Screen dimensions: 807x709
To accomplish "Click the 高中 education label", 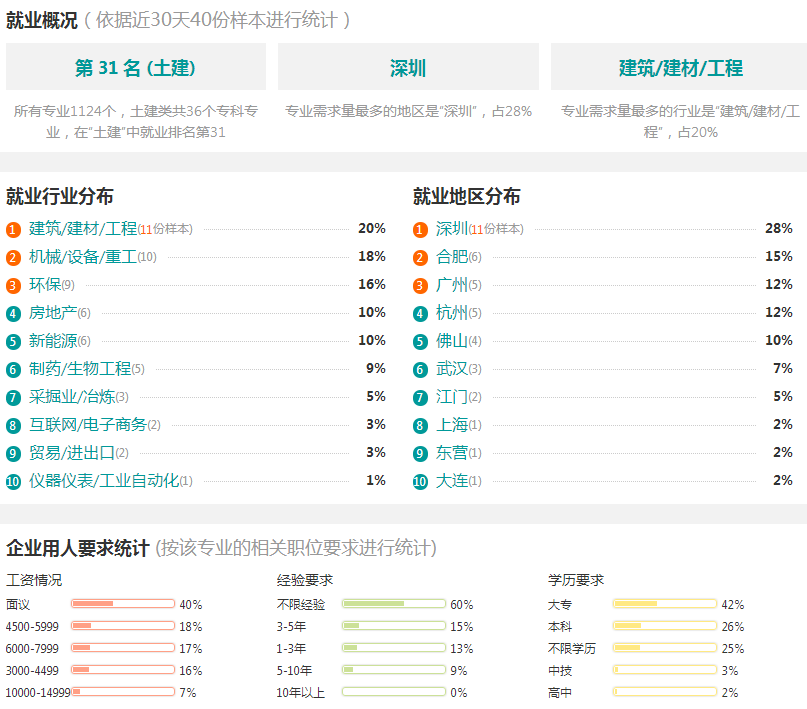I will tap(560, 693).
